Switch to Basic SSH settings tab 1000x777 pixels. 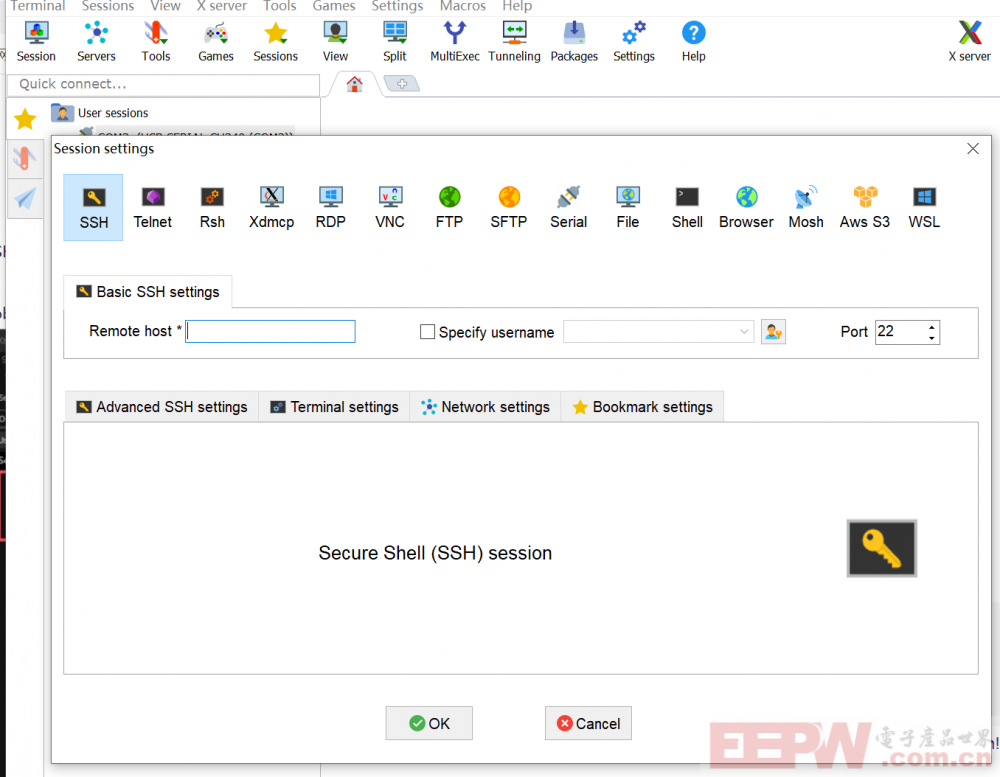point(148,292)
